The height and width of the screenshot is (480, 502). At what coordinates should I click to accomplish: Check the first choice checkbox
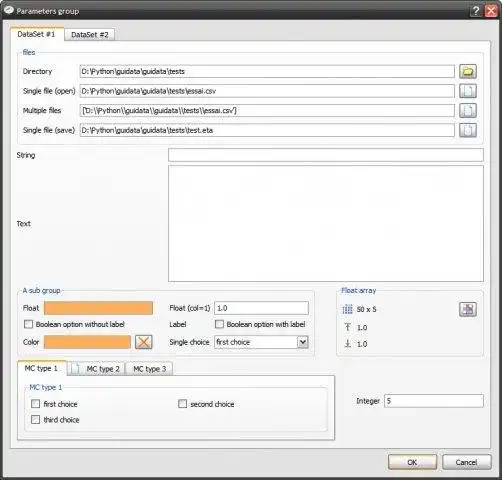(35, 404)
